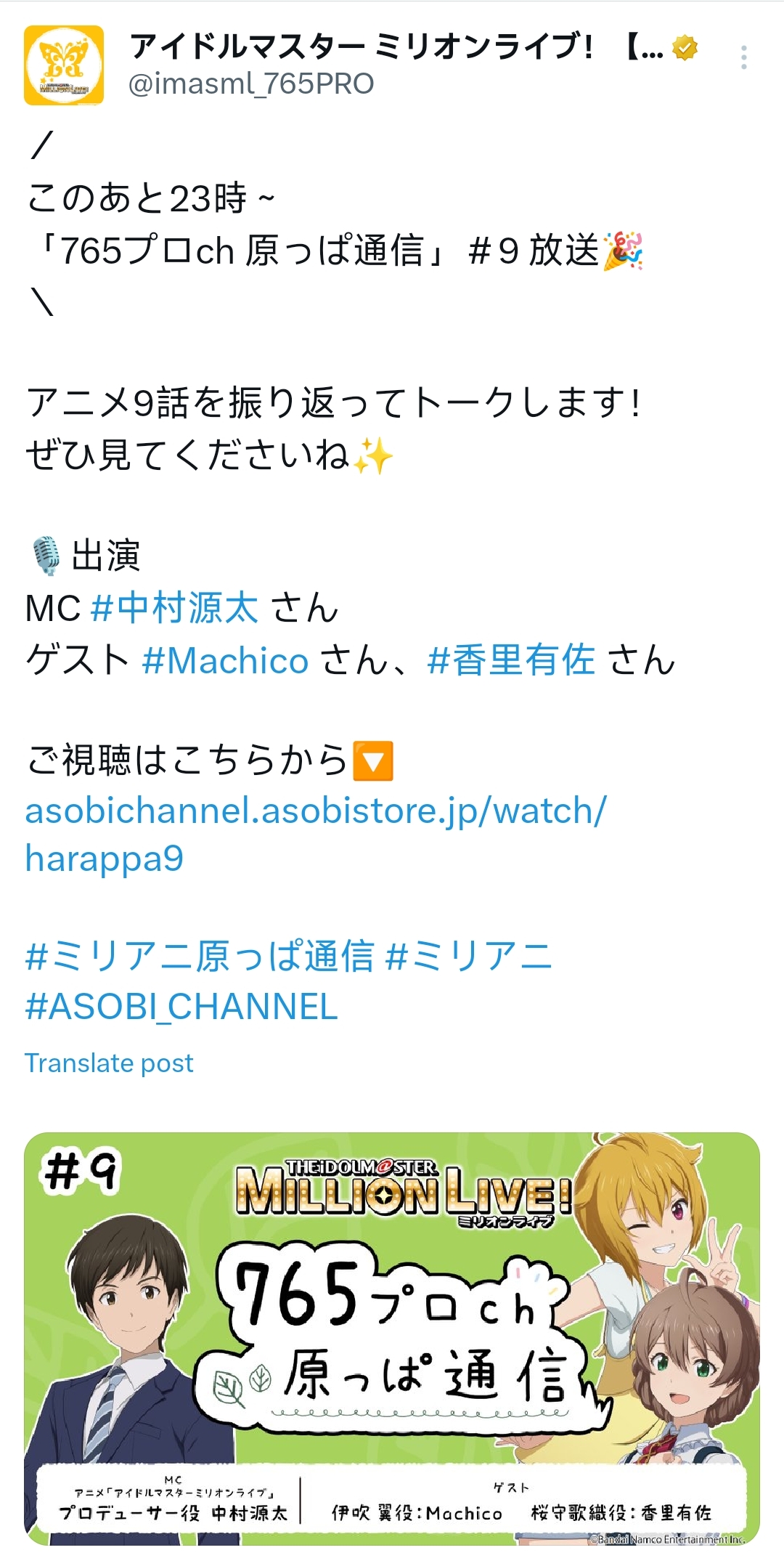This screenshot has height=1566, width=784.
Task: Open the three-dot post options menu
Action: pos(743,57)
